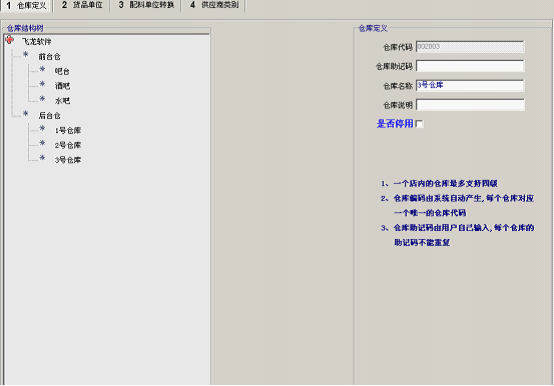
Task: Select the 3号仓库 tree node
Action: [68, 160]
